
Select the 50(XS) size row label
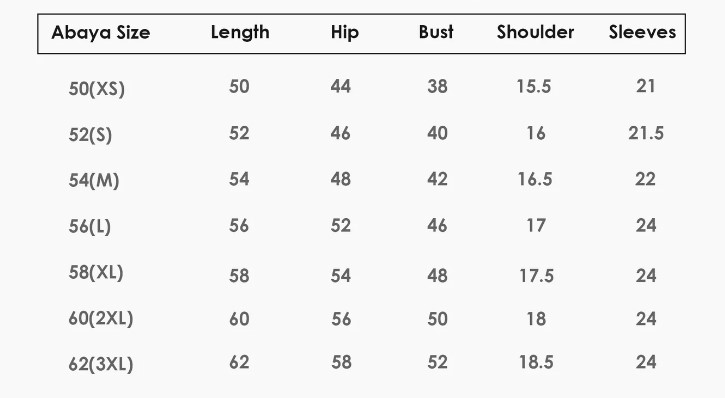pyautogui.click(x=97, y=88)
